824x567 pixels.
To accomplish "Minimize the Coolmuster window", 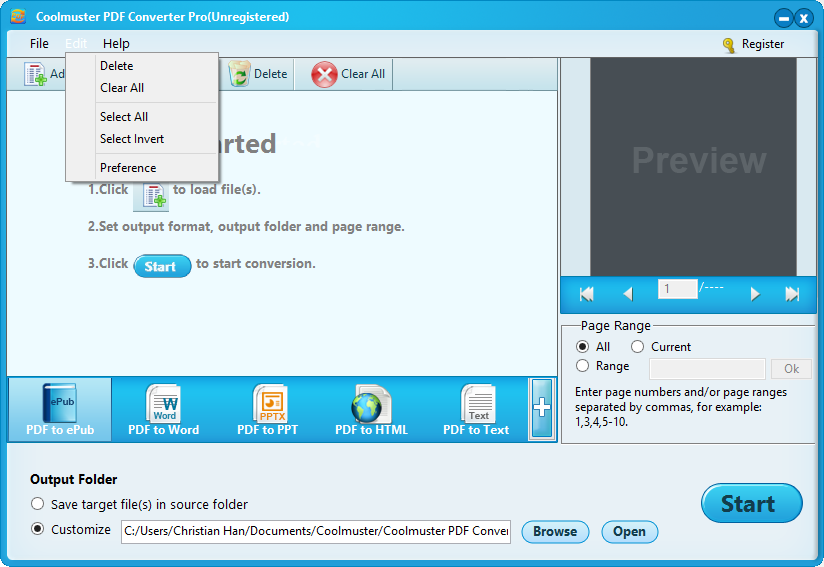I will (x=784, y=18).
